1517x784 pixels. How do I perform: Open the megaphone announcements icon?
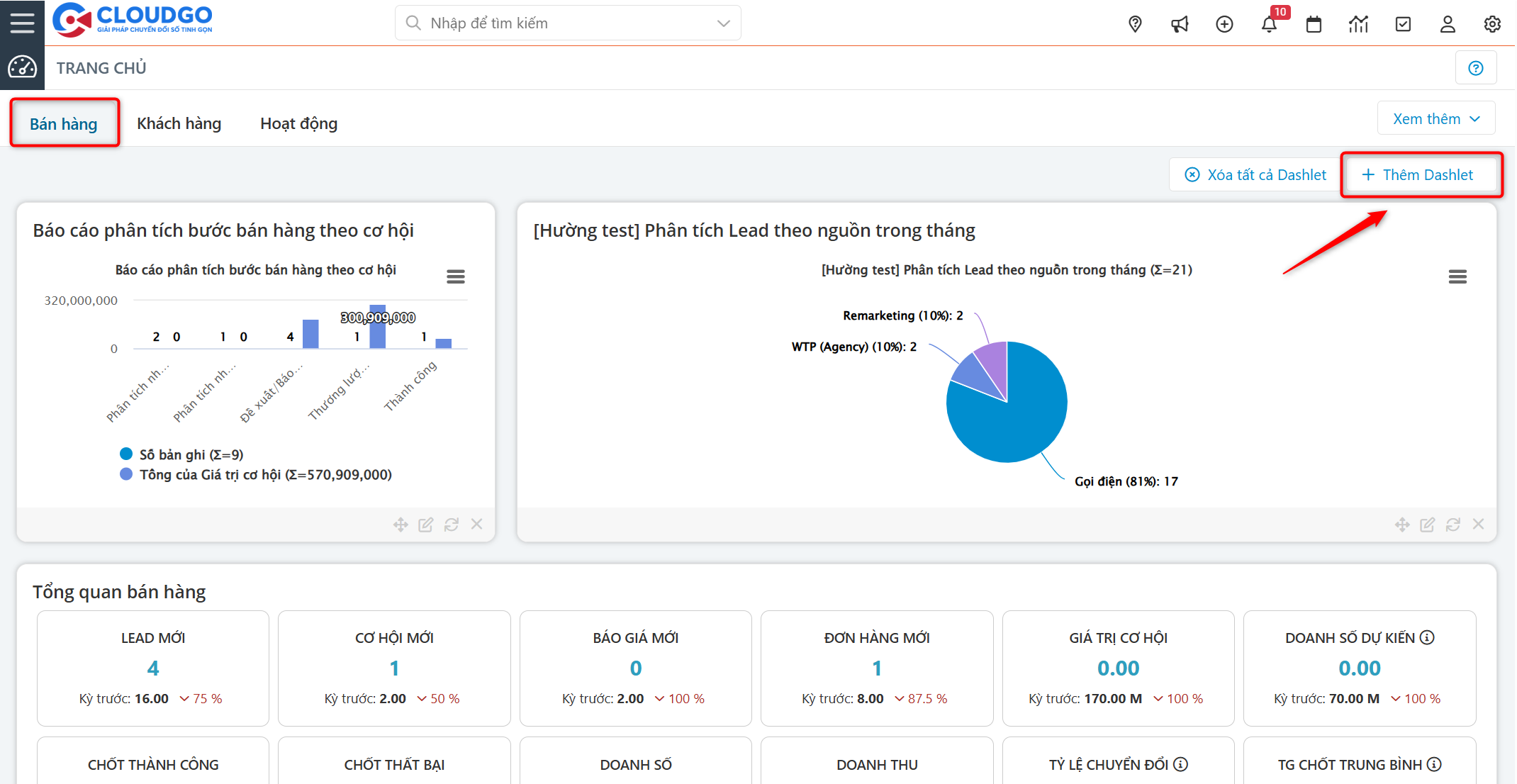(1180, 24)
